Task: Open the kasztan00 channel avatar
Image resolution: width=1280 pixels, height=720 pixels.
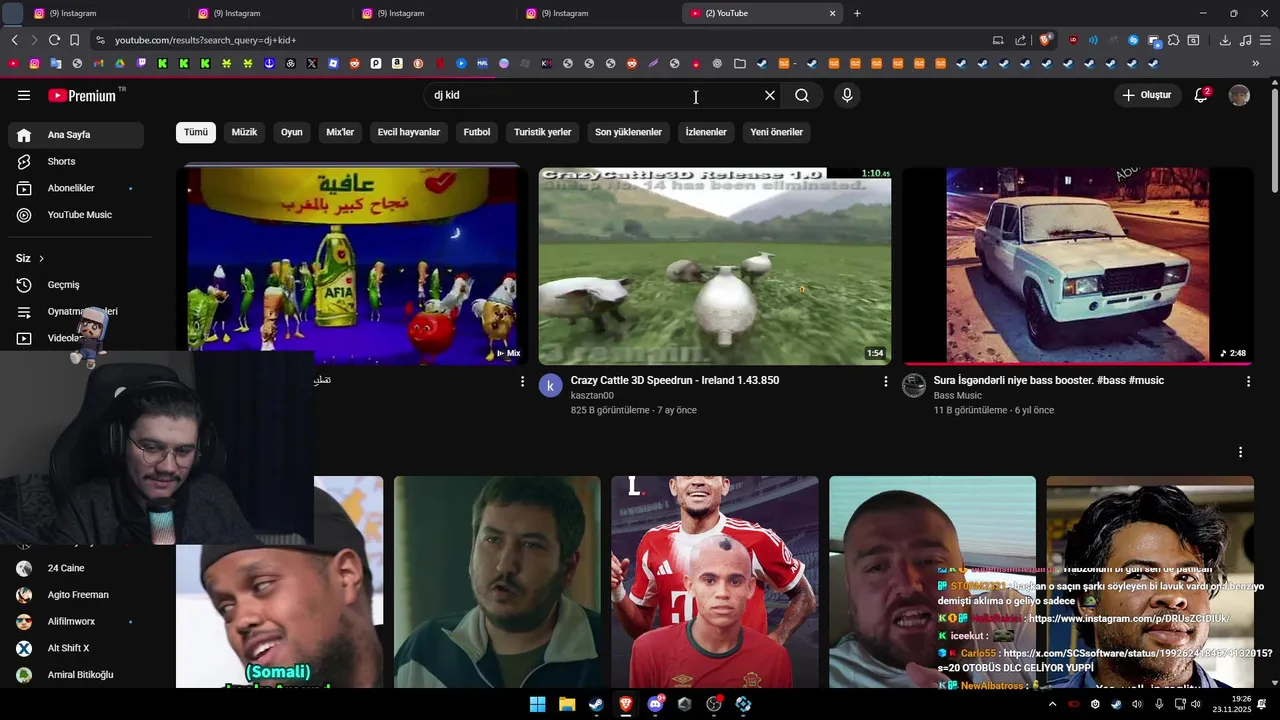Action: (551, 386)
